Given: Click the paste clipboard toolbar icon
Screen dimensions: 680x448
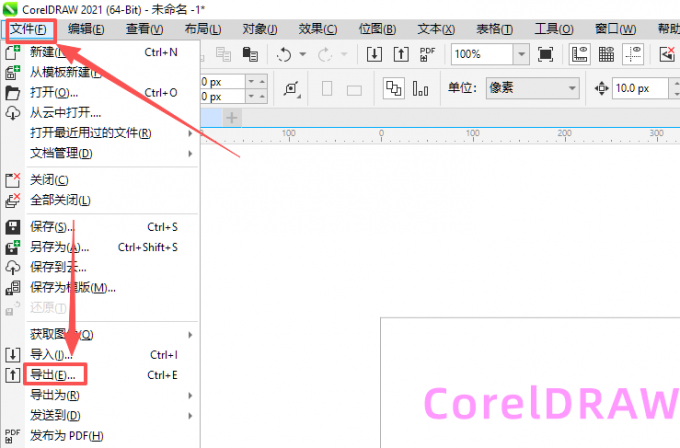Looking at the screenshot, I should tap(250, 54).
